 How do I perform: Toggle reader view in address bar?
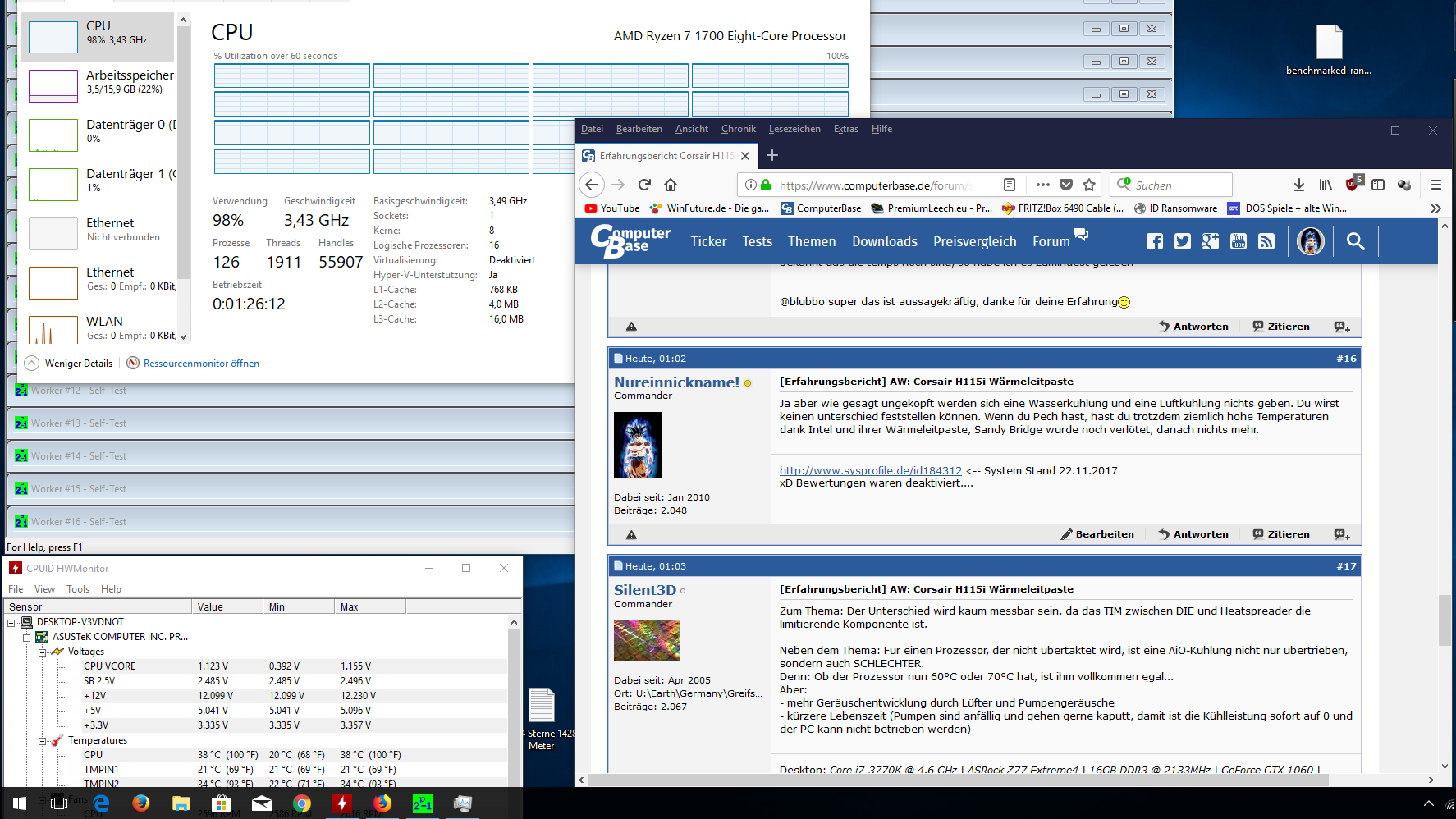click(1010, 185)
